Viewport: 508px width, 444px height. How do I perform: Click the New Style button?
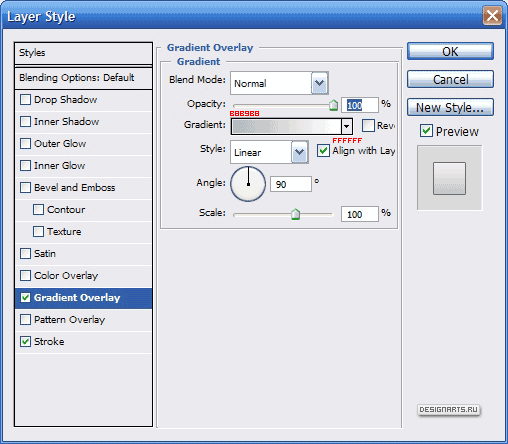tap(450, 107)
